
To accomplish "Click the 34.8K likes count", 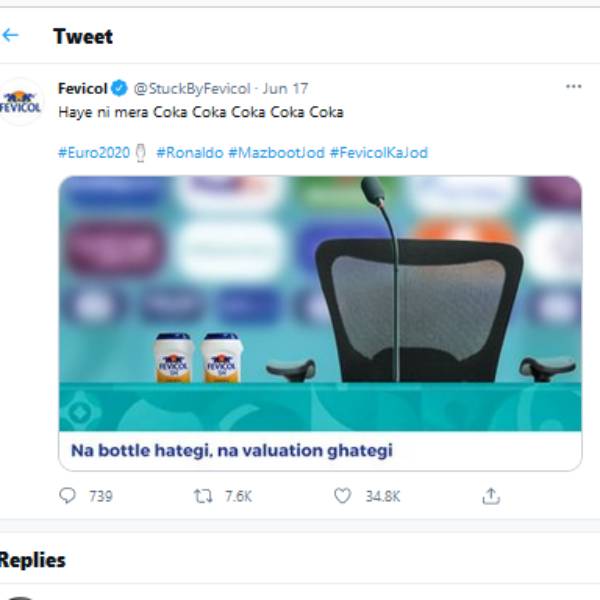I will coord(382,496).
